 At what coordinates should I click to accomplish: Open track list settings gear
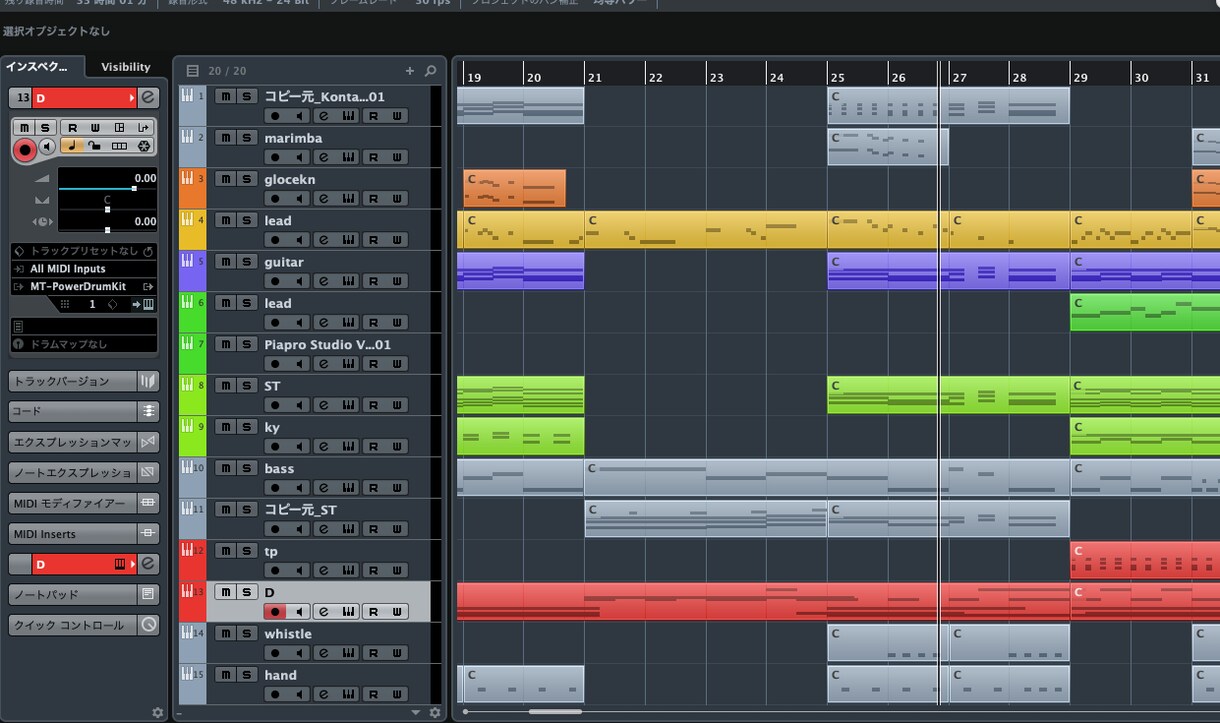[x=434, y=712]
